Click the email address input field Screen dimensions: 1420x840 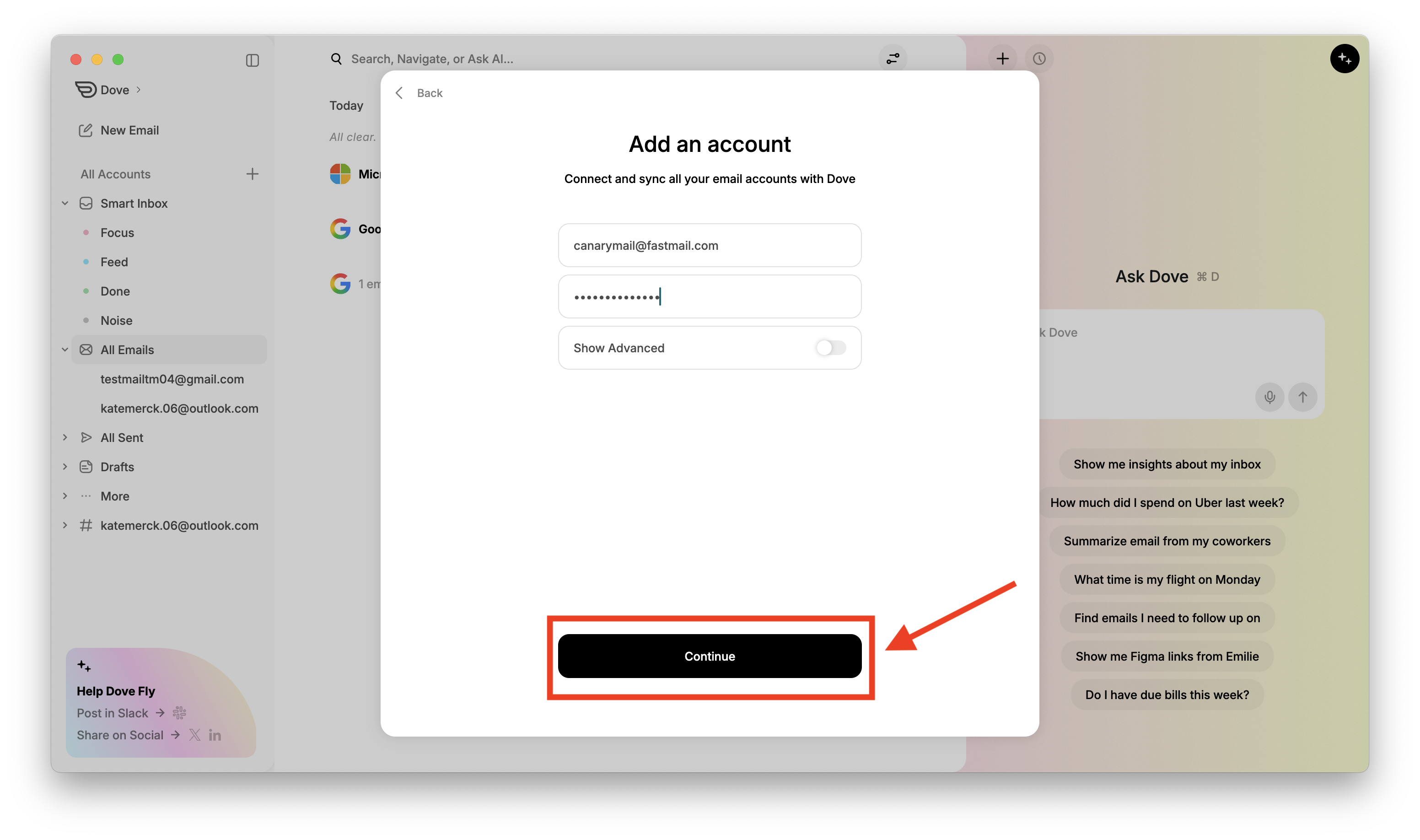click(x=709, y=245)
